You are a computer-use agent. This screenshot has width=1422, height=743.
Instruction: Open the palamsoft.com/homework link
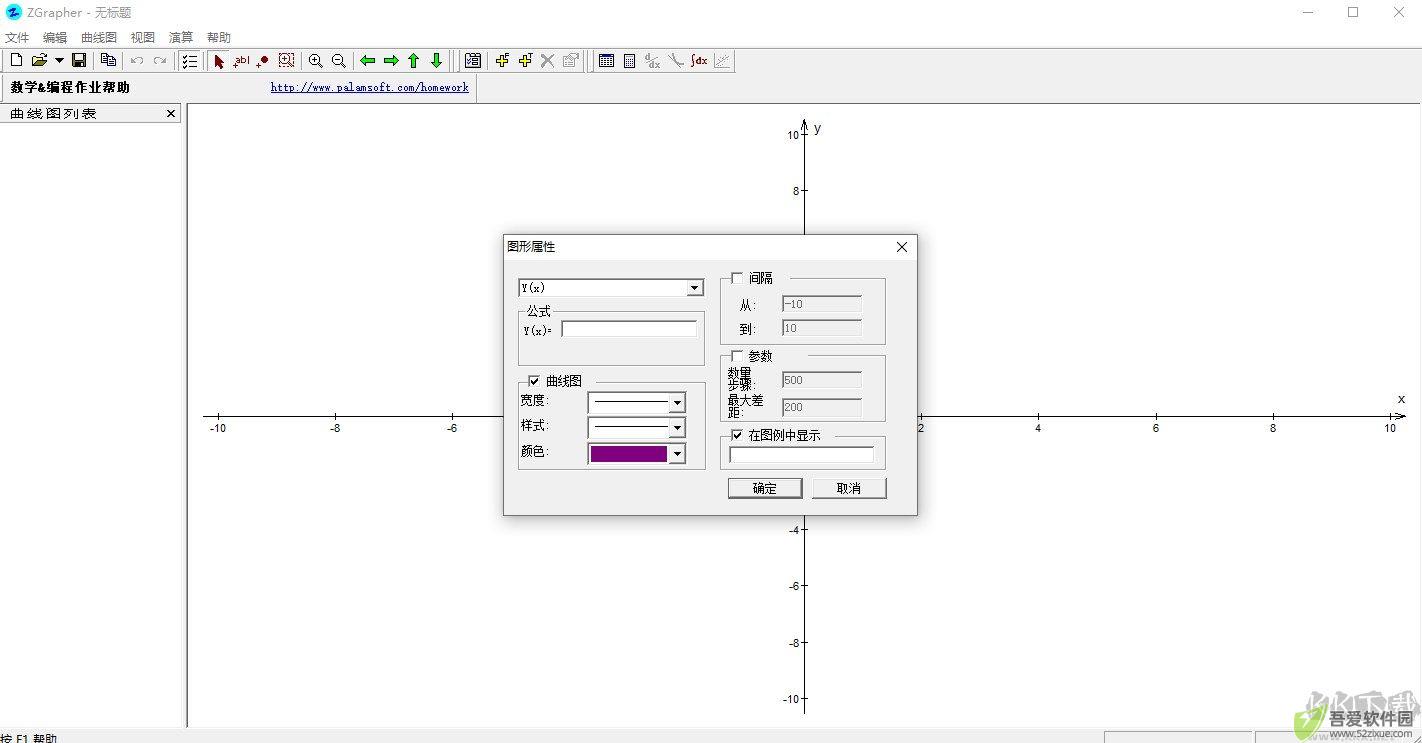pos(370,88)
